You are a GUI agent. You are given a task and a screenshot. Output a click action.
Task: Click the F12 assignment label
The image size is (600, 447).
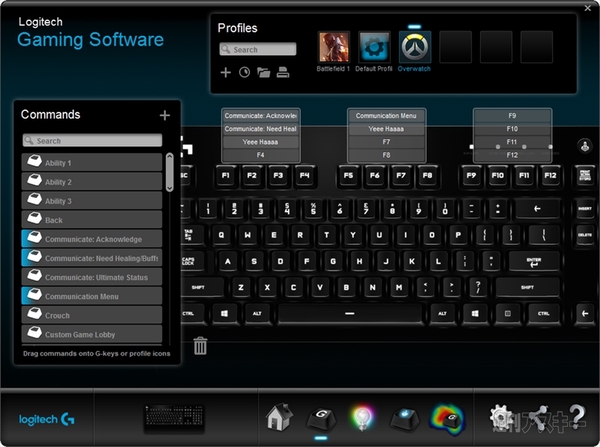tap(512, 155)
